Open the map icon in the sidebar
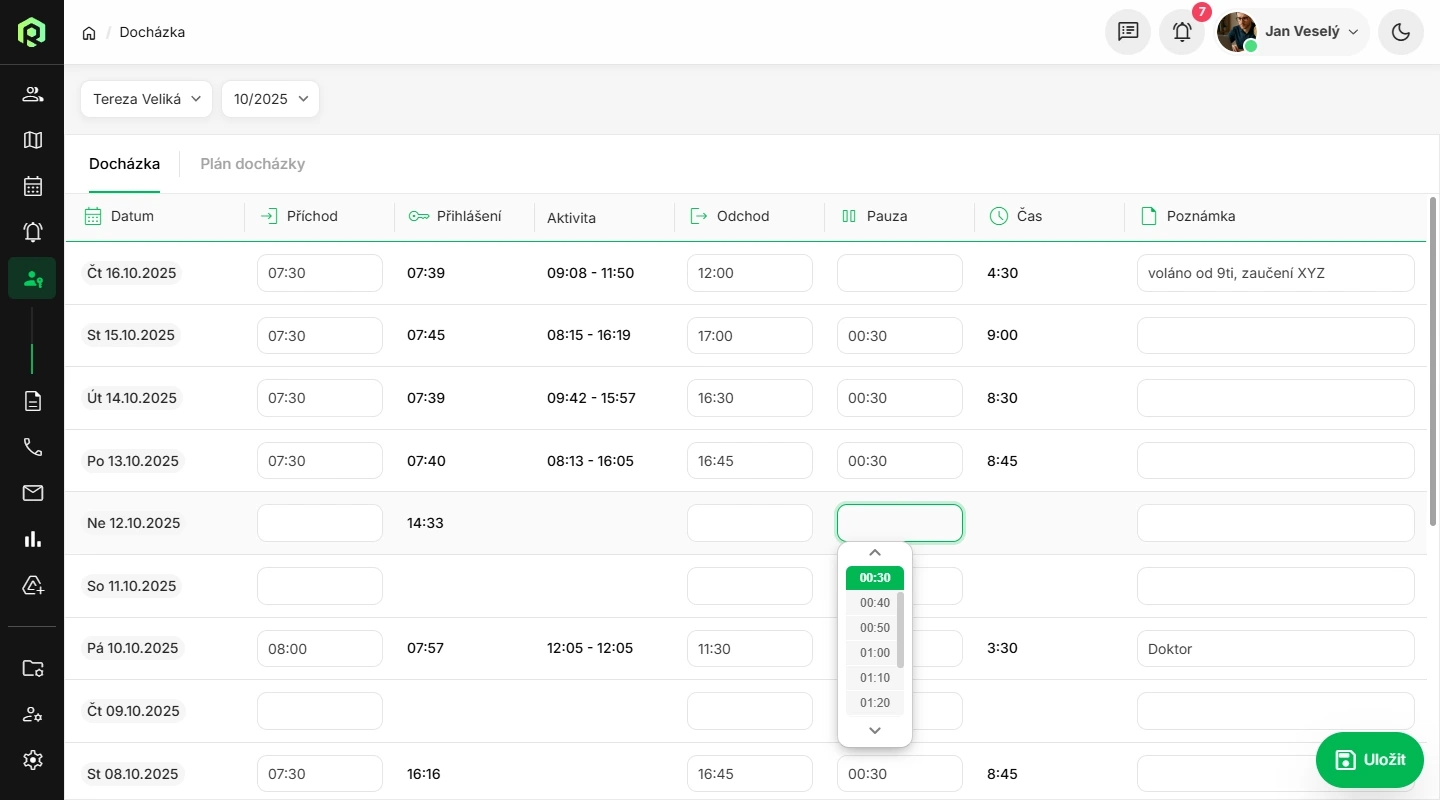Viewport: 1440px width, 800px height. click(32, 140)
